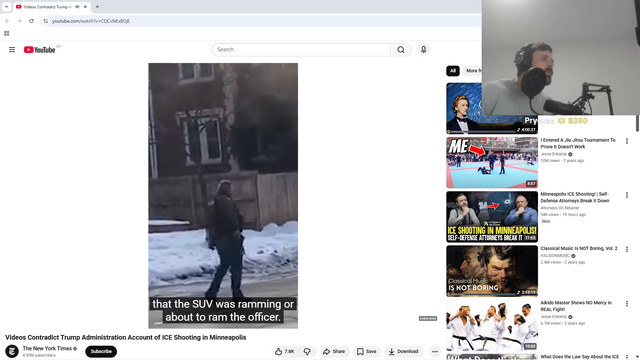Open 'Minneapolis ICE Shooting! Self-Defense Attorneys' title
The height and width of the screenshot is (360, 640).
575,198
